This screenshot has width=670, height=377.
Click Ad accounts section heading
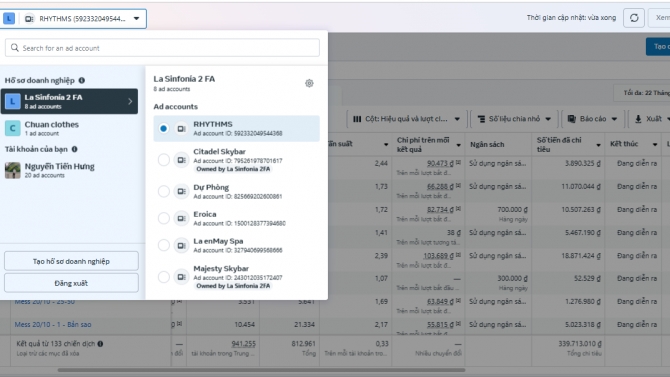(176, 106)
